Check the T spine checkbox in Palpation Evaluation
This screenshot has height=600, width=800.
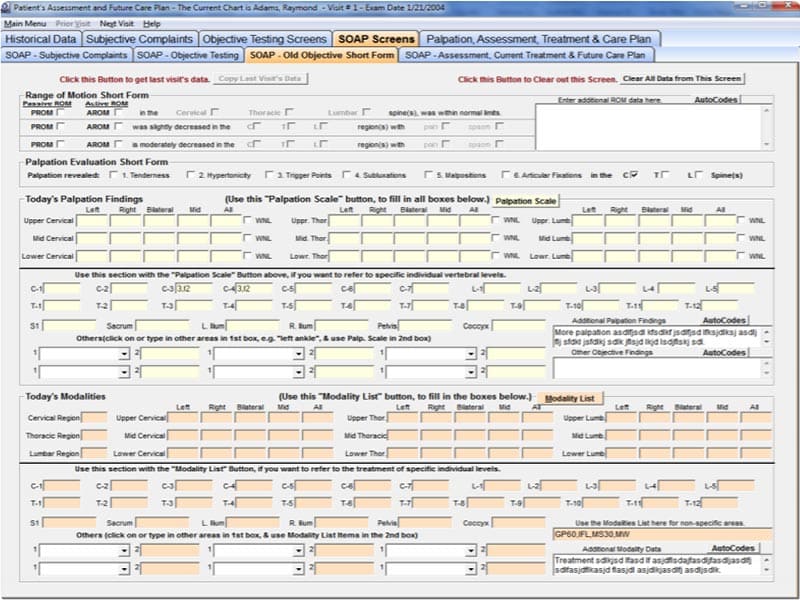coord(665,174)
